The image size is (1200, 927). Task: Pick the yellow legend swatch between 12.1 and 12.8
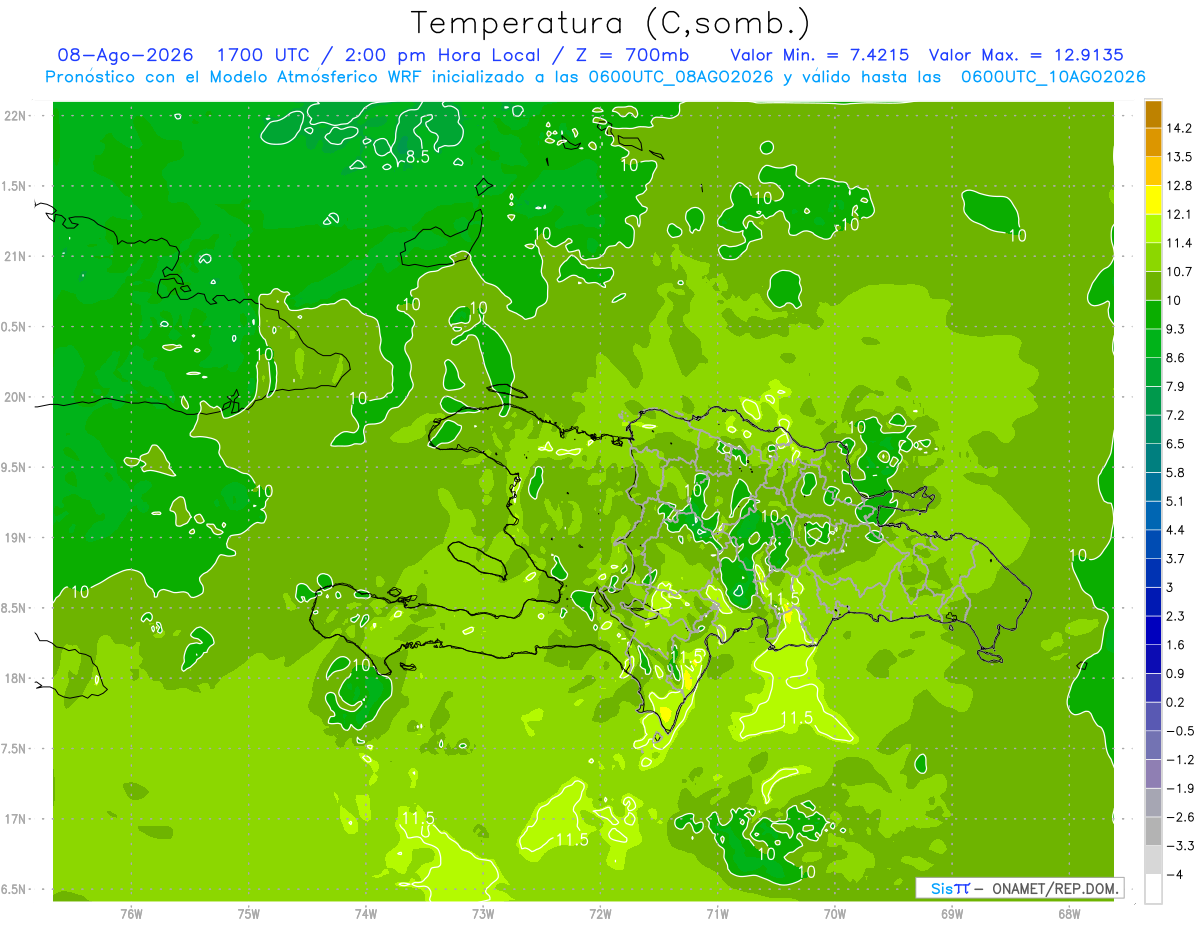click(1153, 200)
